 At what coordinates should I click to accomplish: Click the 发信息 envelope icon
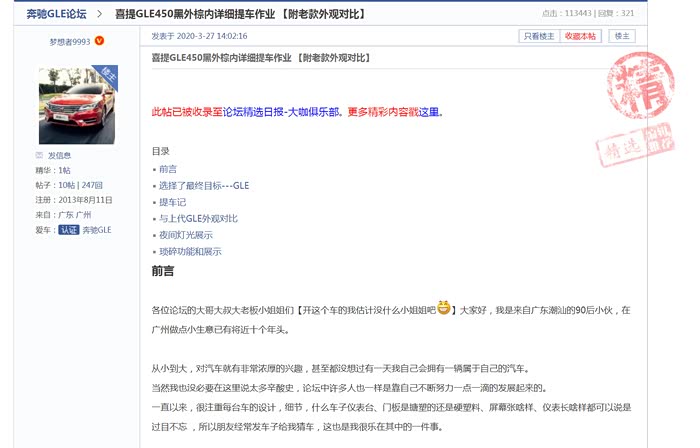pos(40,155)
